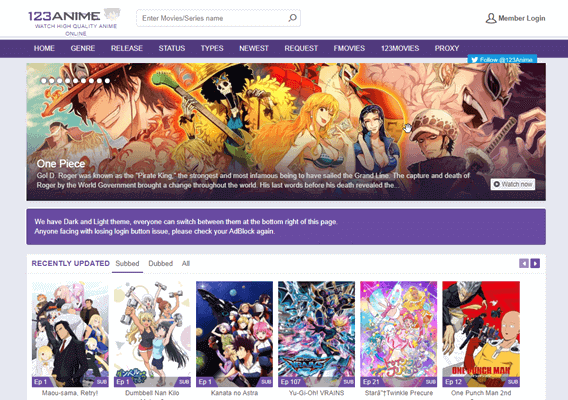
Task: Open the STATUS menu
Action: pyautogui.click(x=172, y=48)
